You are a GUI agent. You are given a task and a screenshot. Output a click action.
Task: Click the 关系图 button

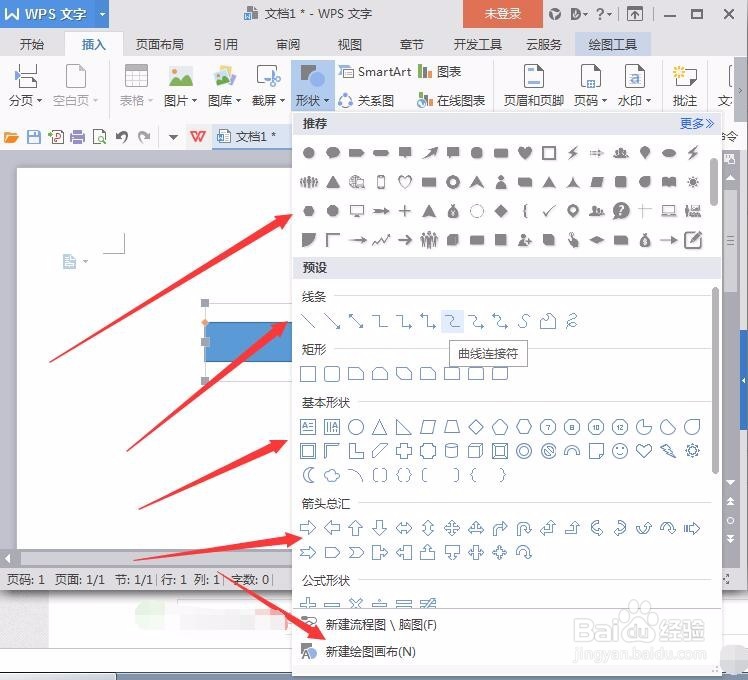[366, 101]
